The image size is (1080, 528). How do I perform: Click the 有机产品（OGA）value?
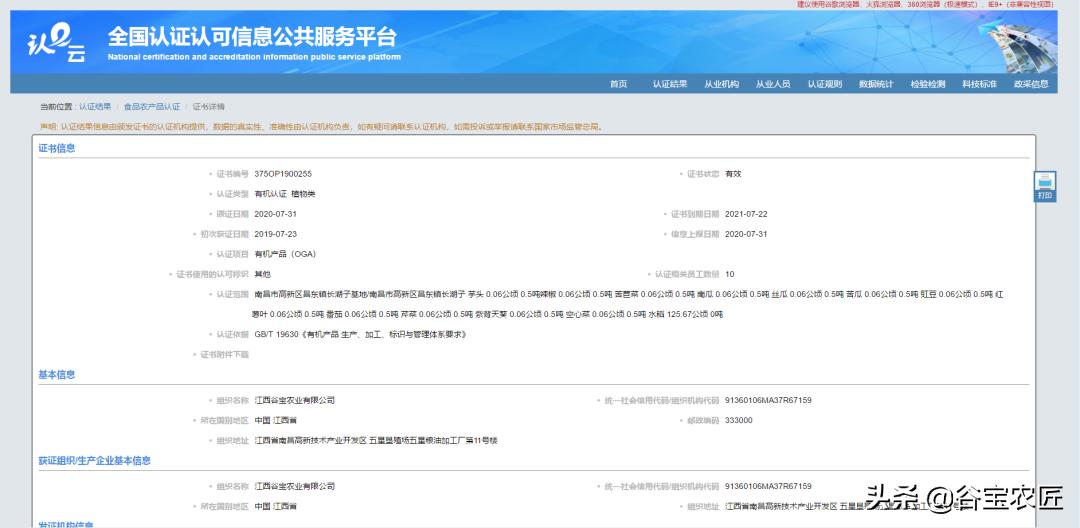click(x=285, y=254)
